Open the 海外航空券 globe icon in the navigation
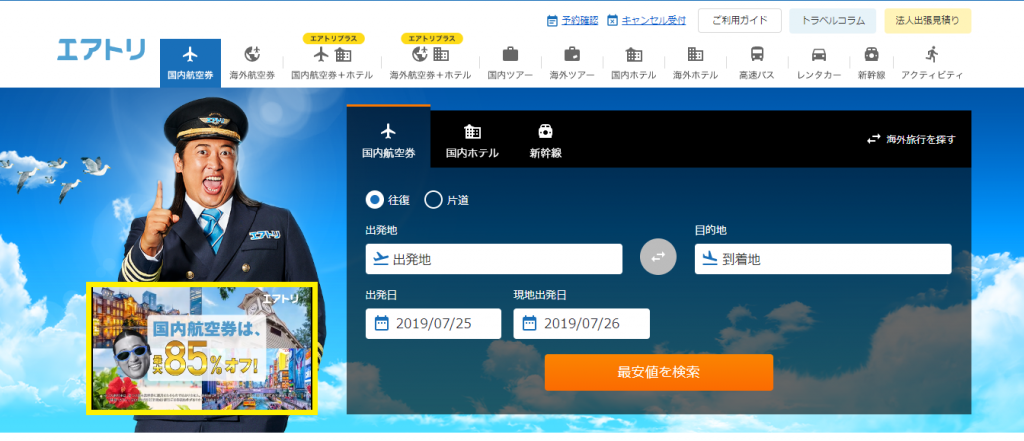 252,54
